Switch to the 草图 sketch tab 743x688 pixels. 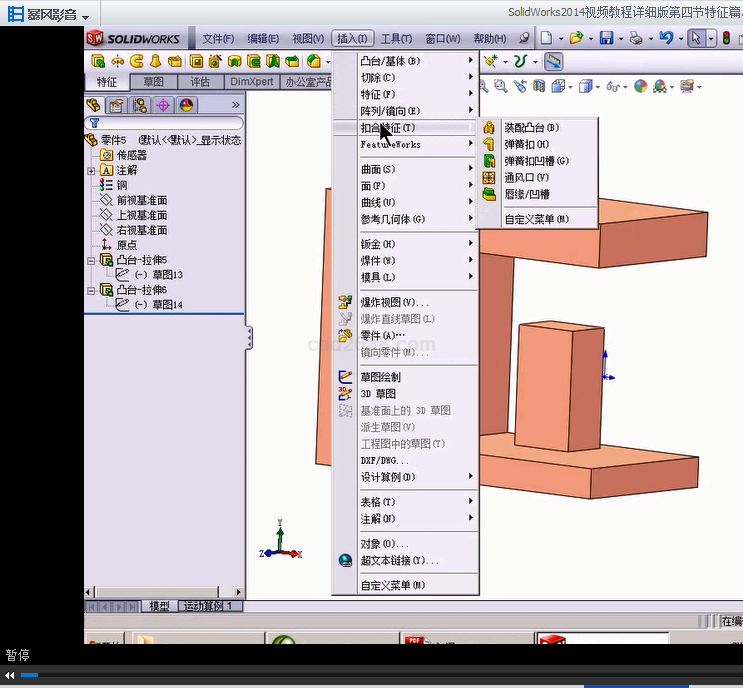[154, 82]
